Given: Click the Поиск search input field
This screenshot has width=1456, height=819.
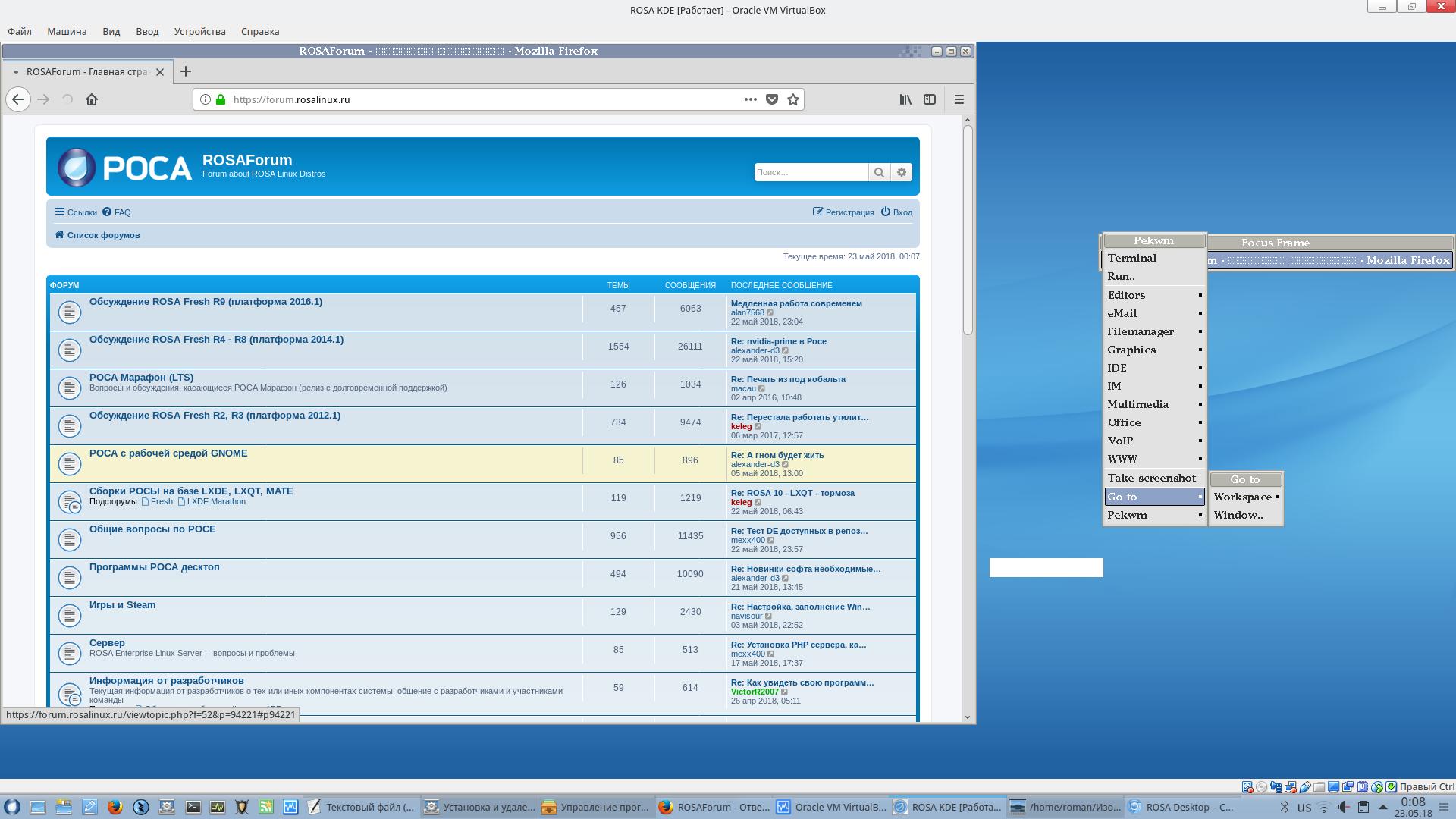Looking at the screenshot, I should (810, 172).
